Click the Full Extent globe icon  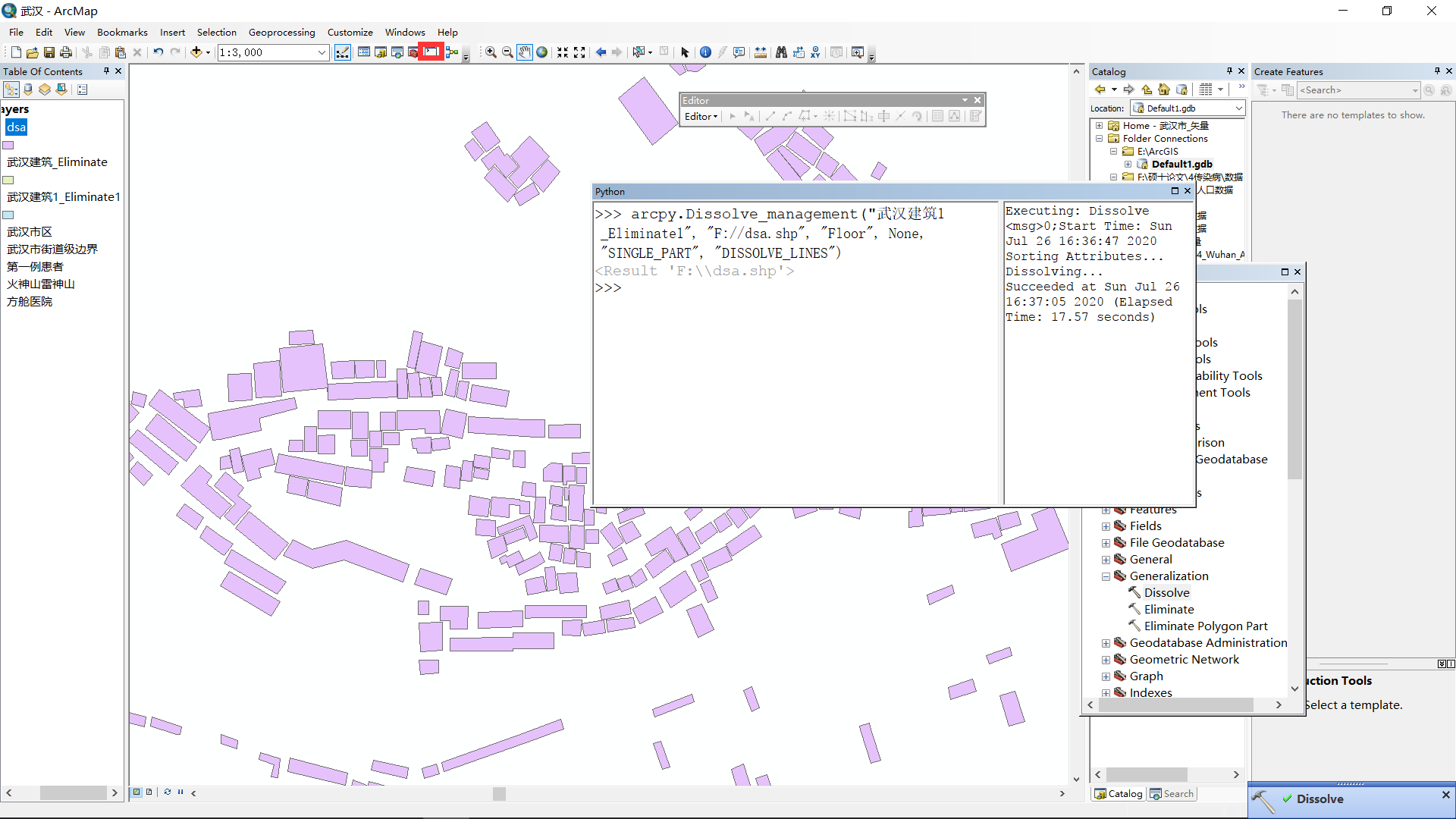[541, 52]
